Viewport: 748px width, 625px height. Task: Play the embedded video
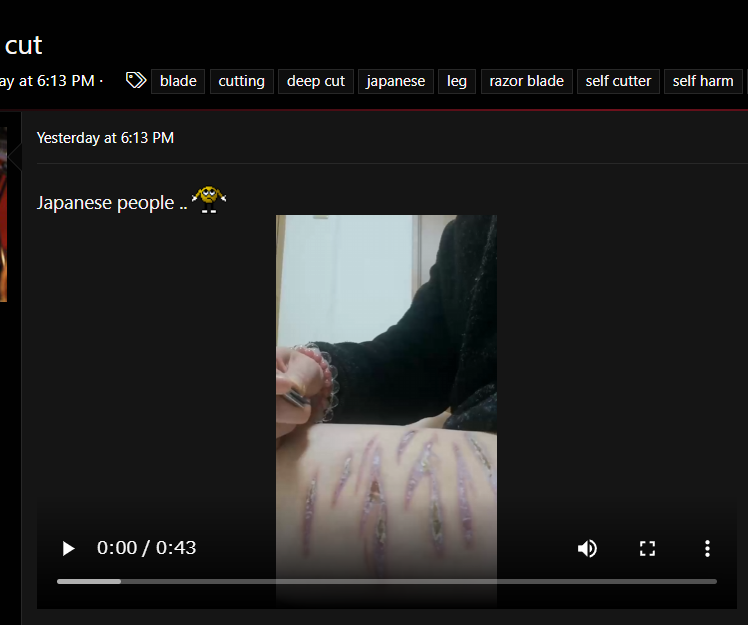click(68, 548)
